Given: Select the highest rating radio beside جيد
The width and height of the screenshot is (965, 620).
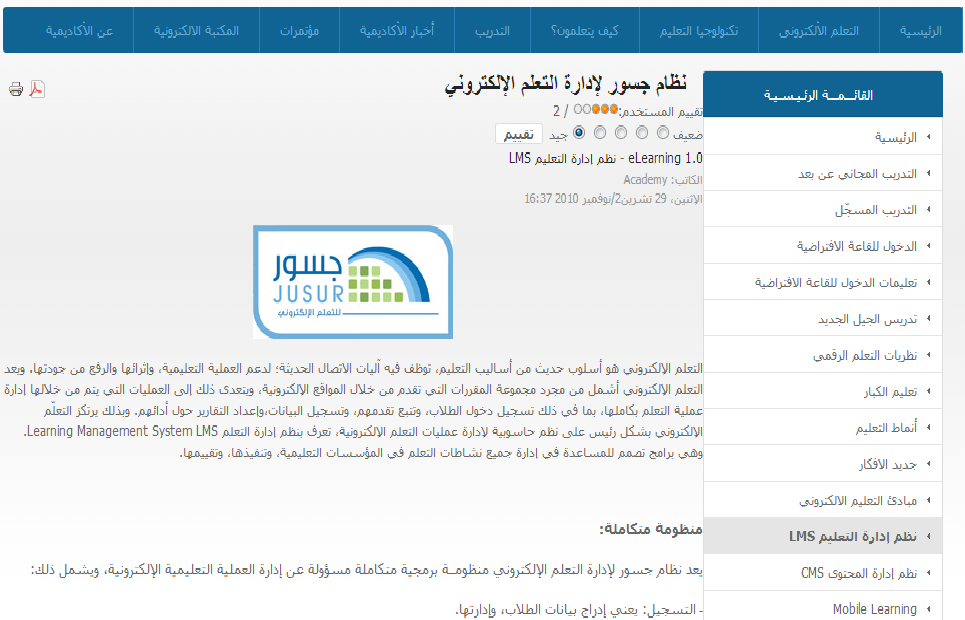Looking at the screenshot, I should coord(579,133).
